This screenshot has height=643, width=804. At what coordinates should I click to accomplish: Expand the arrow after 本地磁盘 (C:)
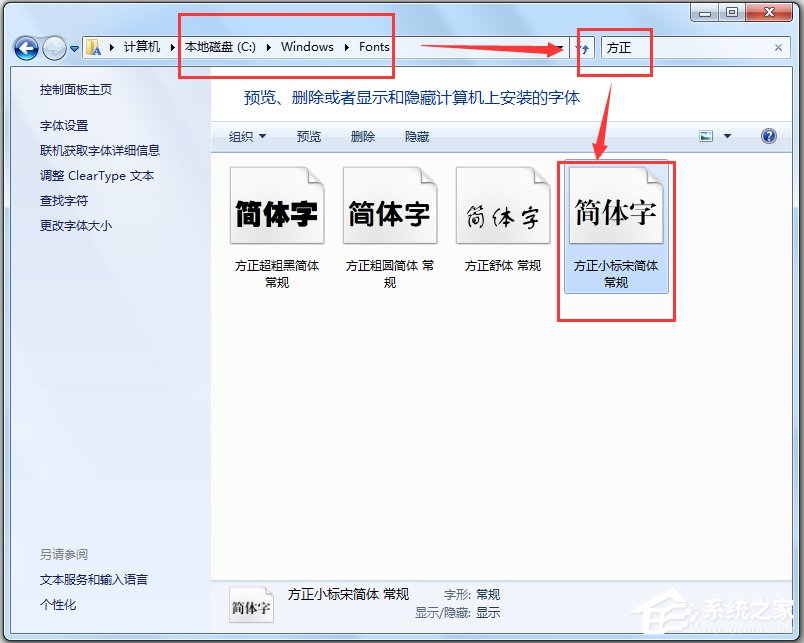(x=269, y=48)
